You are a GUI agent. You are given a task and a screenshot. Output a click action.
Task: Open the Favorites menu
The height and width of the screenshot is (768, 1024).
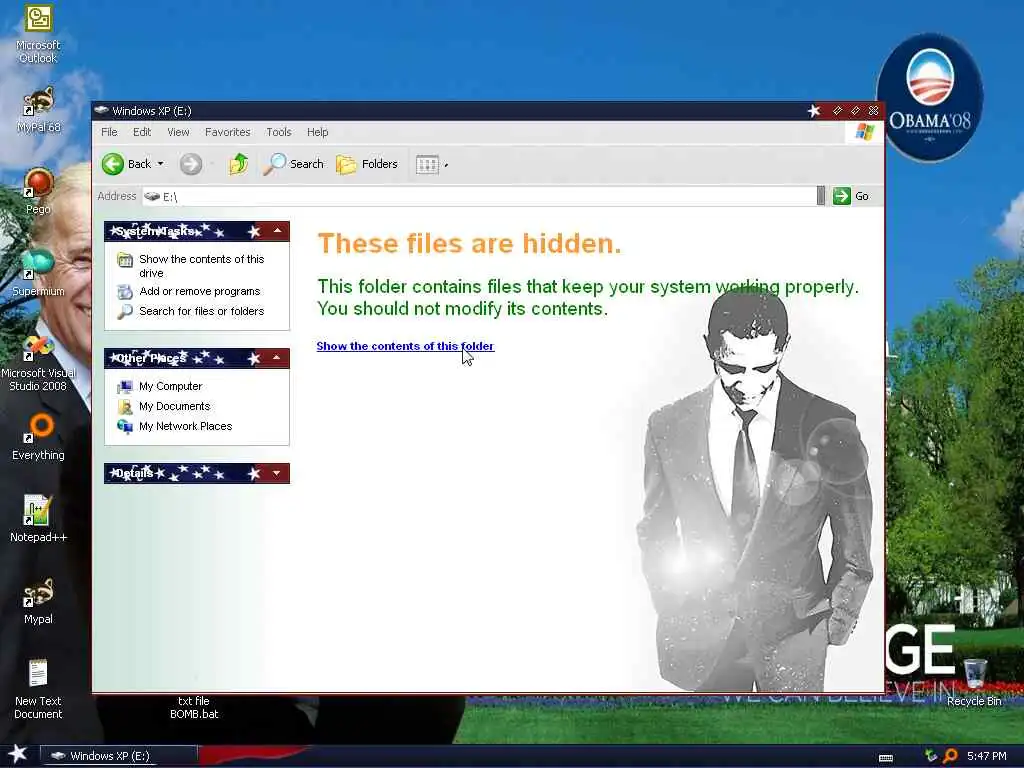227,132
